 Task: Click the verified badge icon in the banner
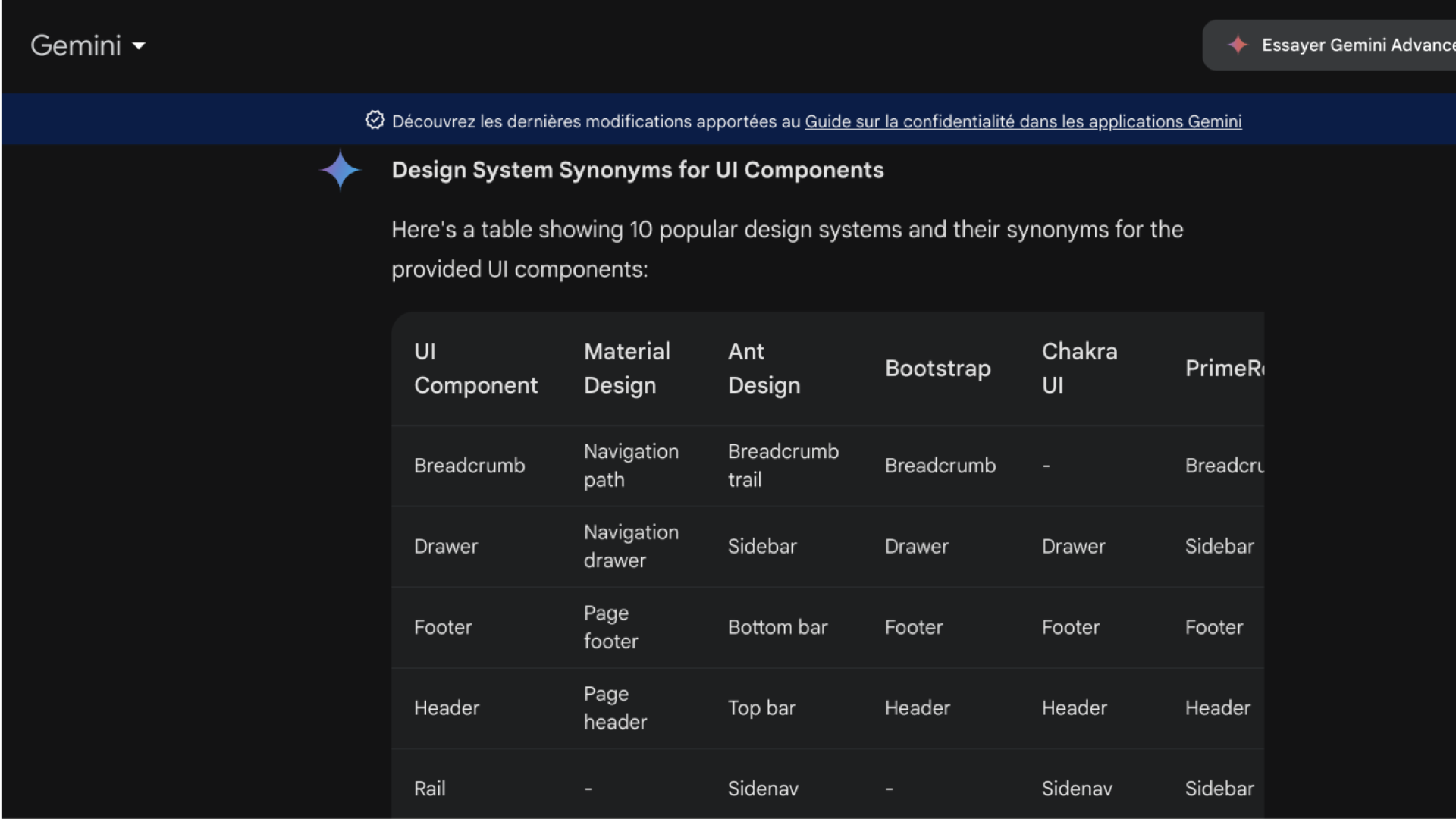click(375, 120)
